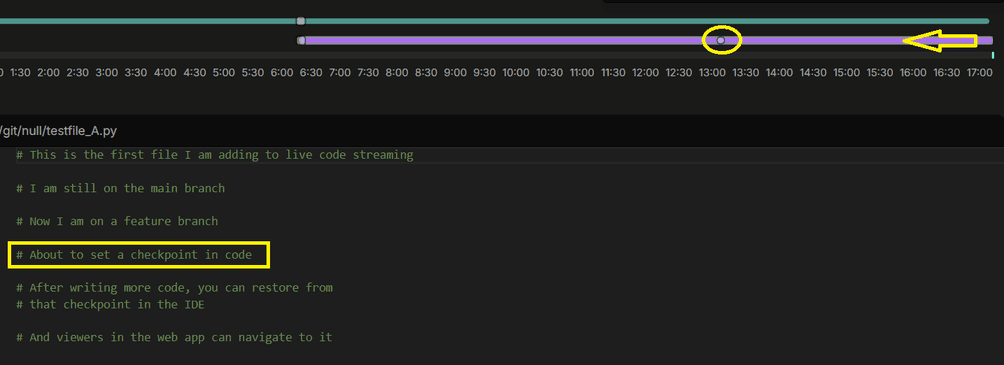Click the checkpoint marker on the purple timeline
The image size is (1004, 365).
(x=721, y=40)
